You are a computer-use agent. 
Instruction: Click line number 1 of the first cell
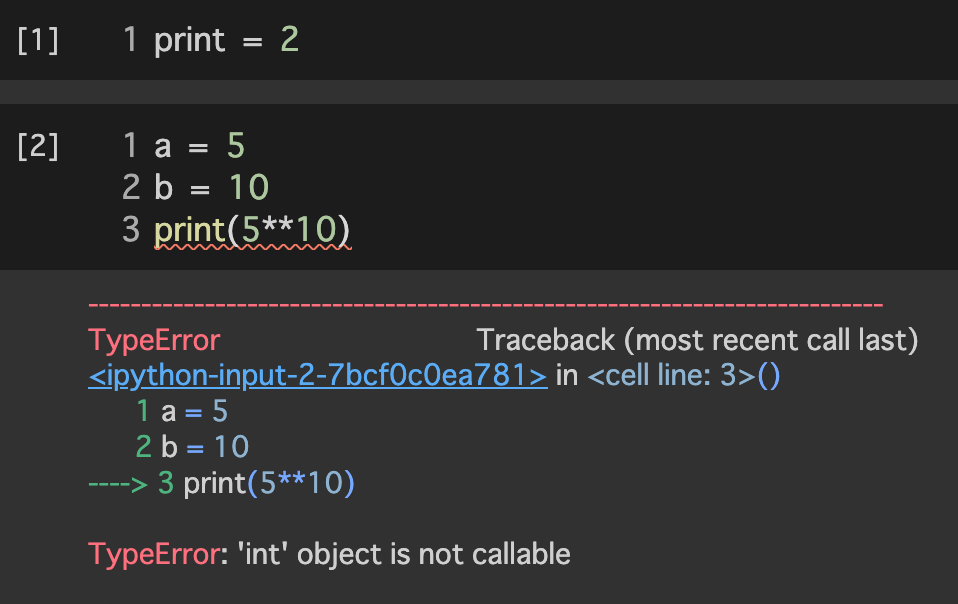[x=130, y=41]
